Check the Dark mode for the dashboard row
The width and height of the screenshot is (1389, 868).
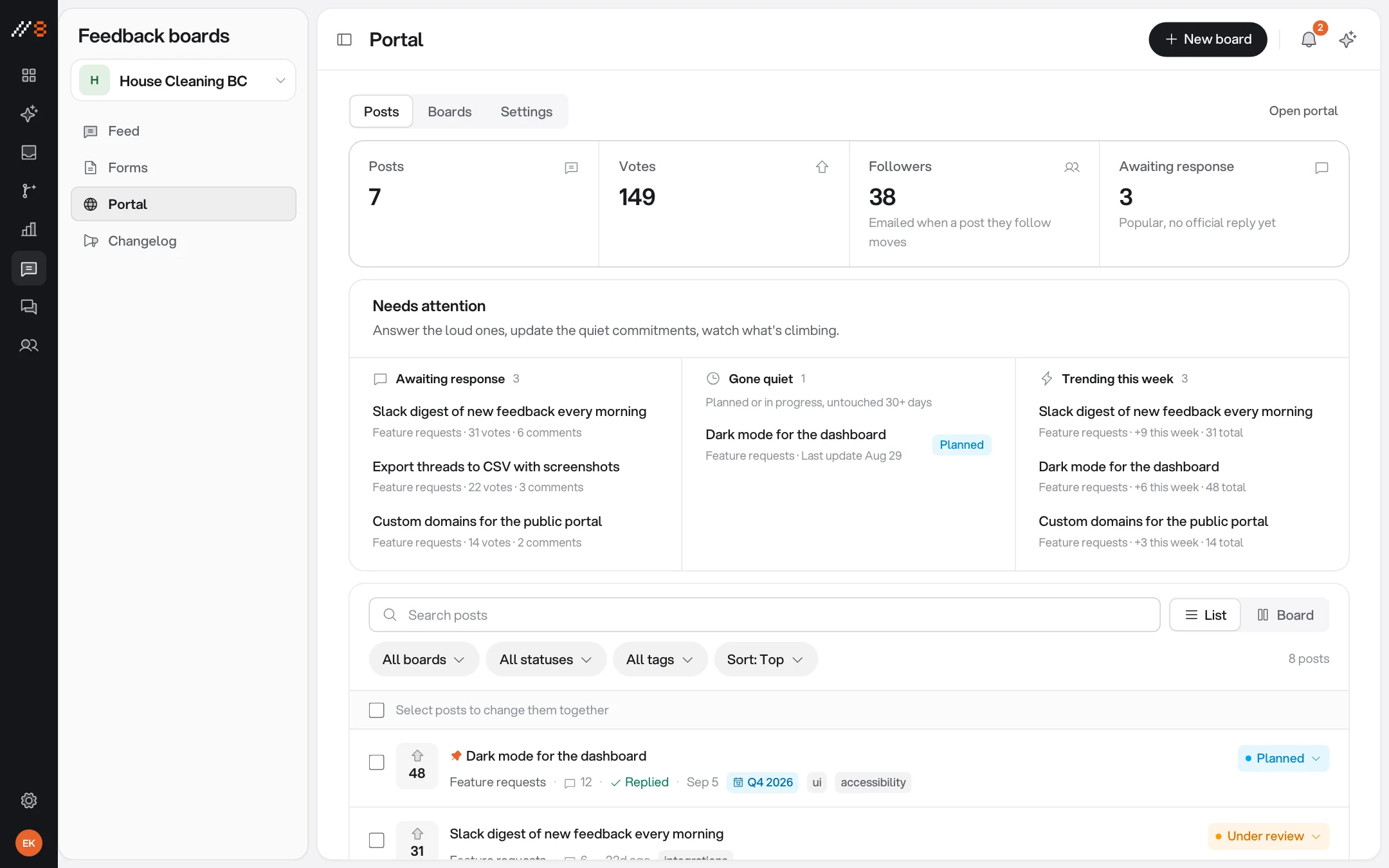(x=377, y=763)
